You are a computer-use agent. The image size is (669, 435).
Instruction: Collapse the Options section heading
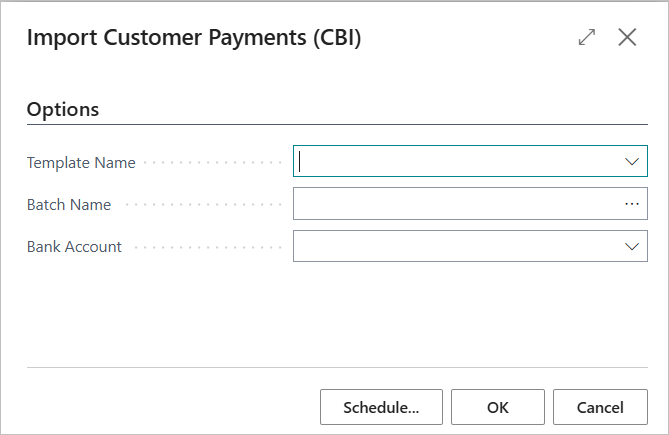[x=63, y=110]
